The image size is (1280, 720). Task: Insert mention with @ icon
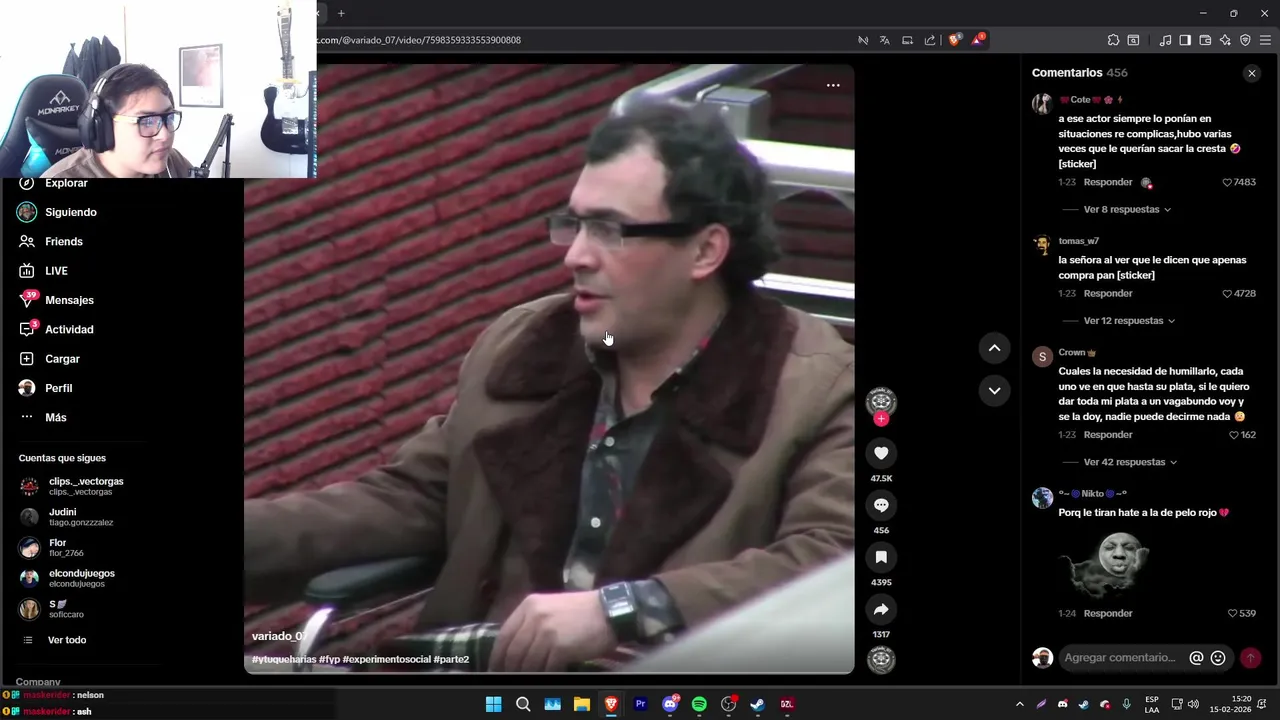click(x=1196, y=658)
